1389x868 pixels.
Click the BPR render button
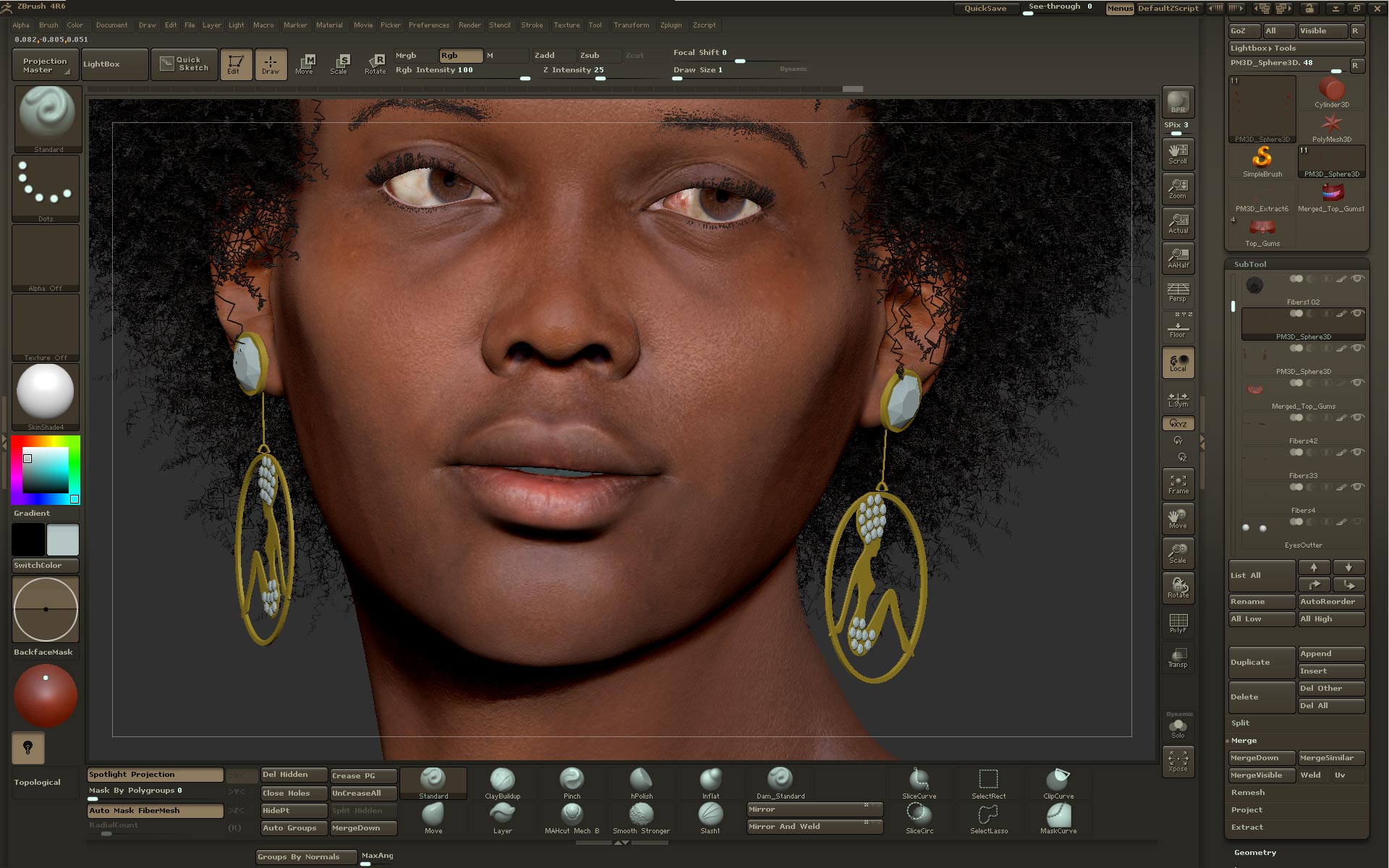click(1178, 102)
